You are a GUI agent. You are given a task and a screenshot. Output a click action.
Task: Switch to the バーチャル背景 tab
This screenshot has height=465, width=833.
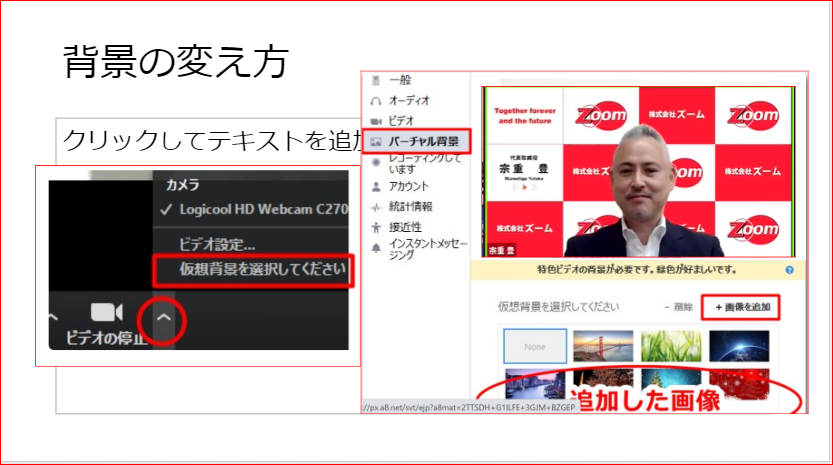tap(416, 141)
